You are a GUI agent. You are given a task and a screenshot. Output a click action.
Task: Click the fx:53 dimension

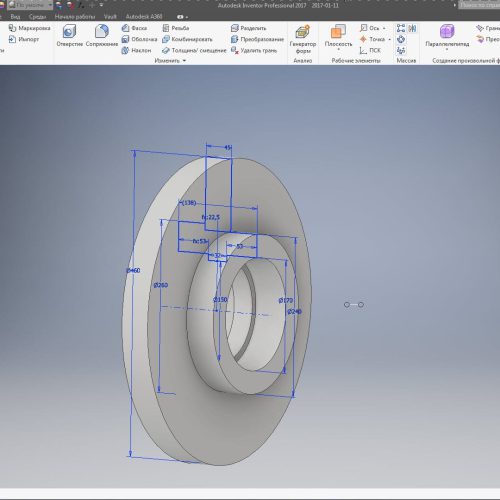point(200,241)
